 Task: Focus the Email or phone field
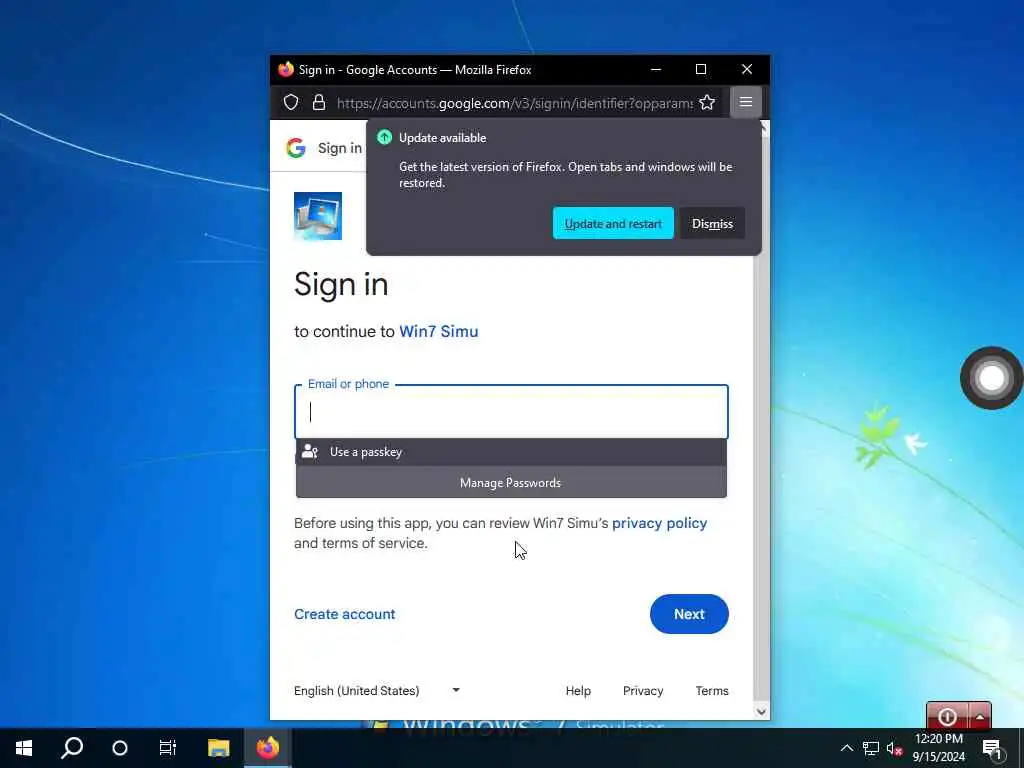point(511,412)
